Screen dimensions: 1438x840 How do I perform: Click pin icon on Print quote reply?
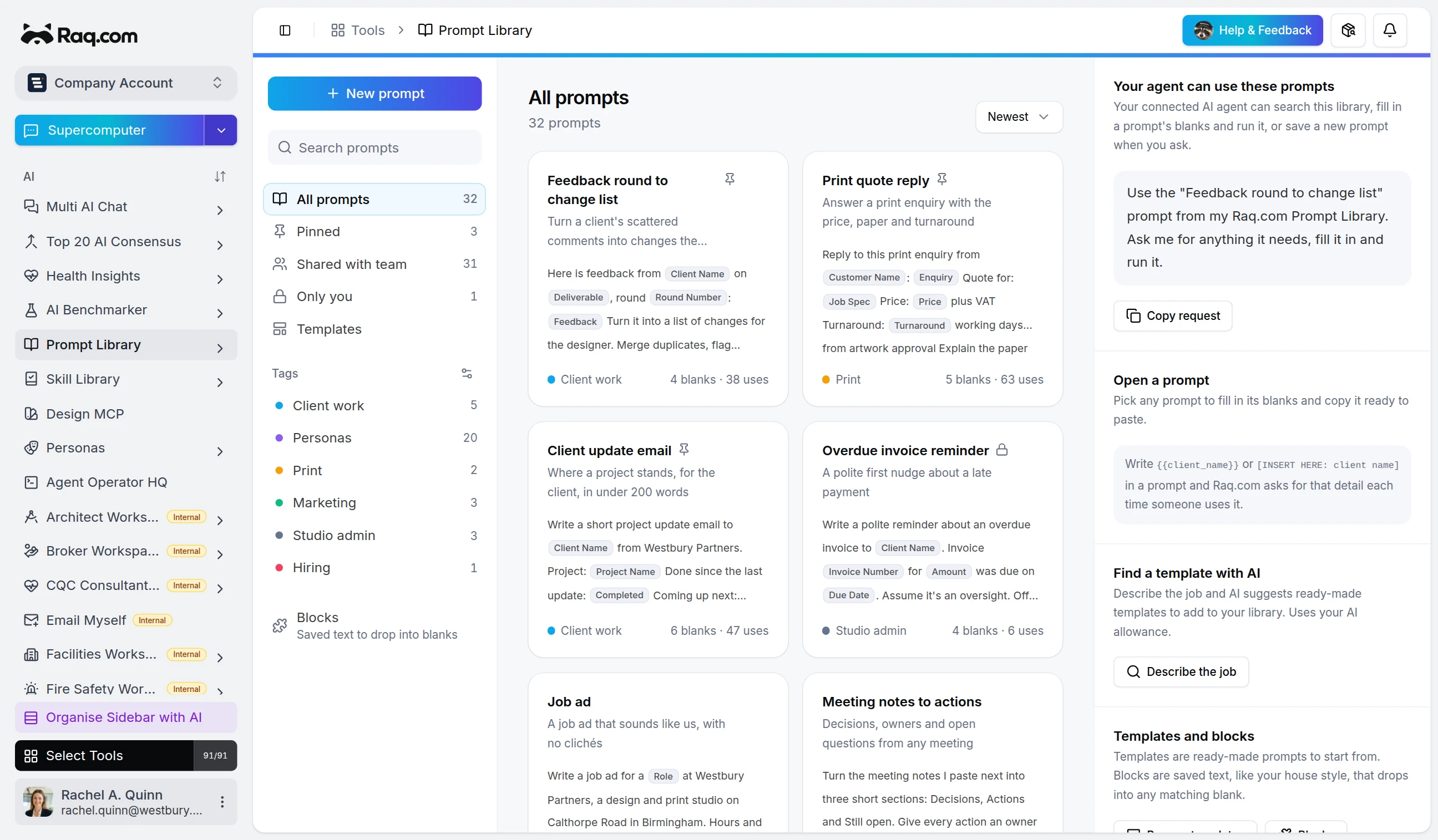[942, 180]
